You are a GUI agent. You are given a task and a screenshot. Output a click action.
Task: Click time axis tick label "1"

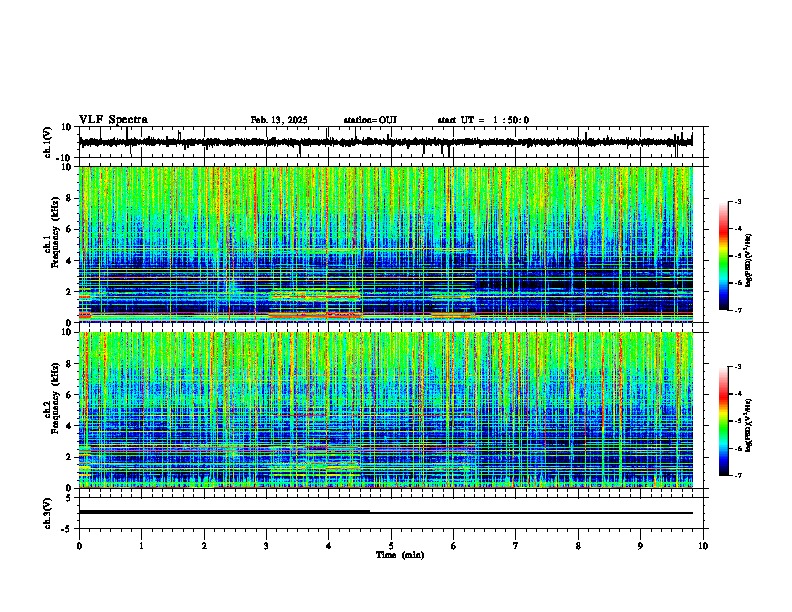point(141,546)
